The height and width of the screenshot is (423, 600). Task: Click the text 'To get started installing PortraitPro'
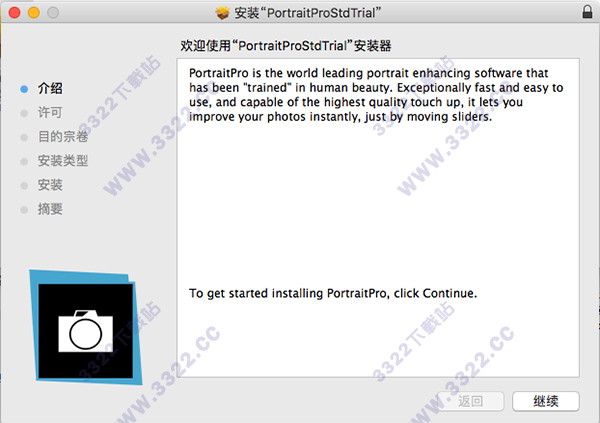[288, 294]
